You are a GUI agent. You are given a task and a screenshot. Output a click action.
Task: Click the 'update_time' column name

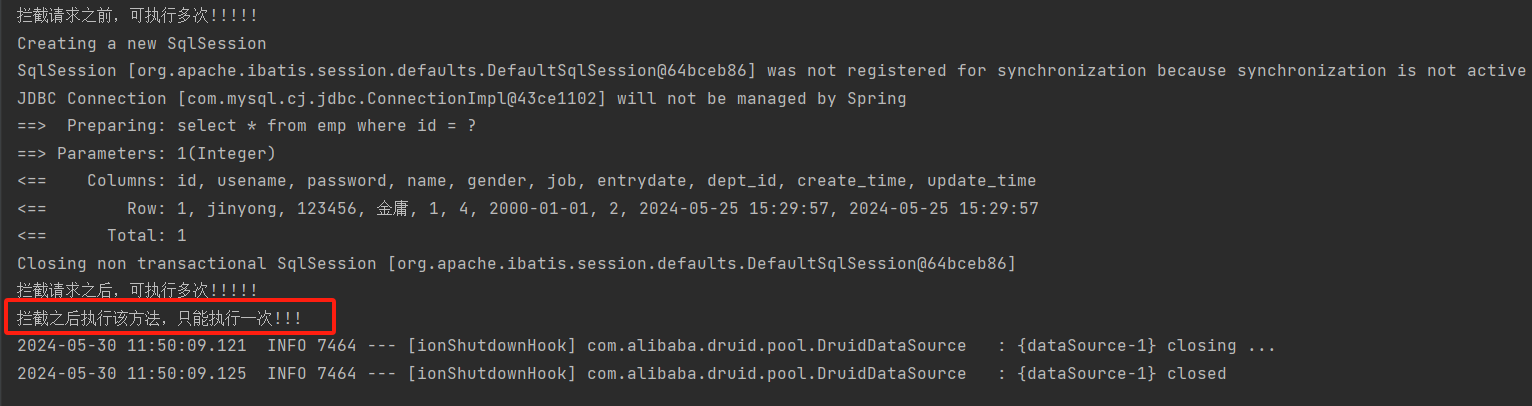(981, 181)
